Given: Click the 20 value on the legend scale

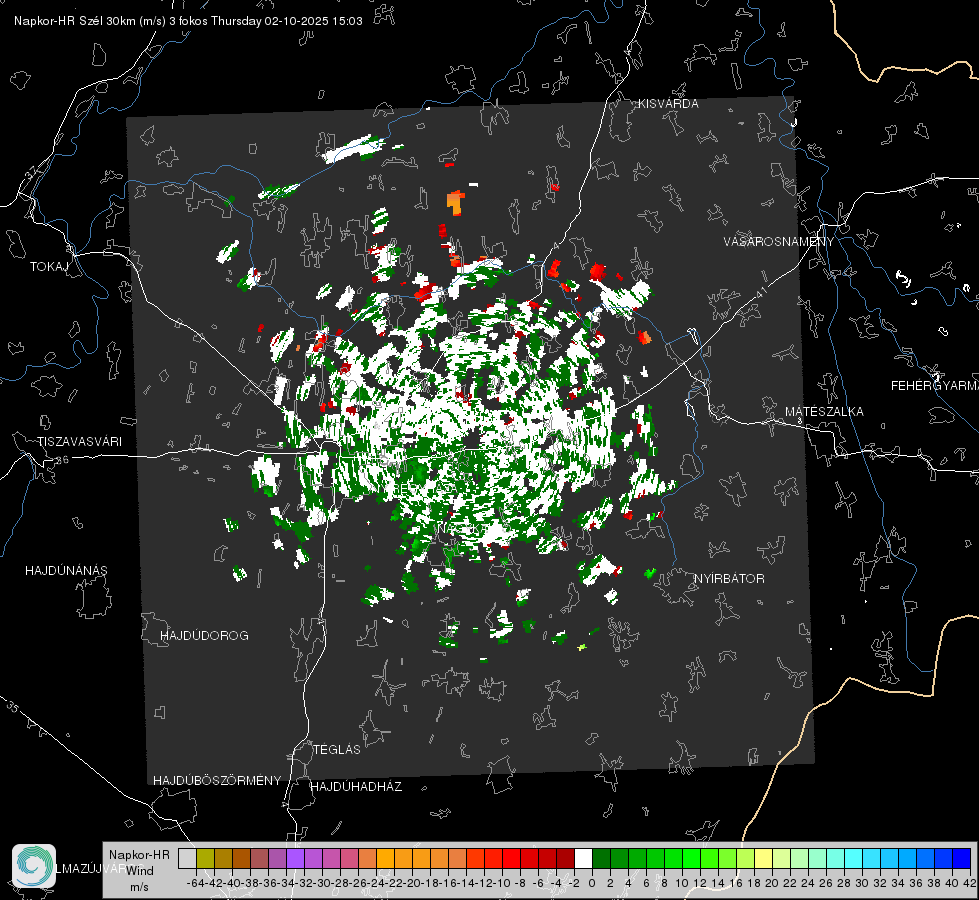Looking at the screenshot, I should pyautogui.click(x=772, y=883).
